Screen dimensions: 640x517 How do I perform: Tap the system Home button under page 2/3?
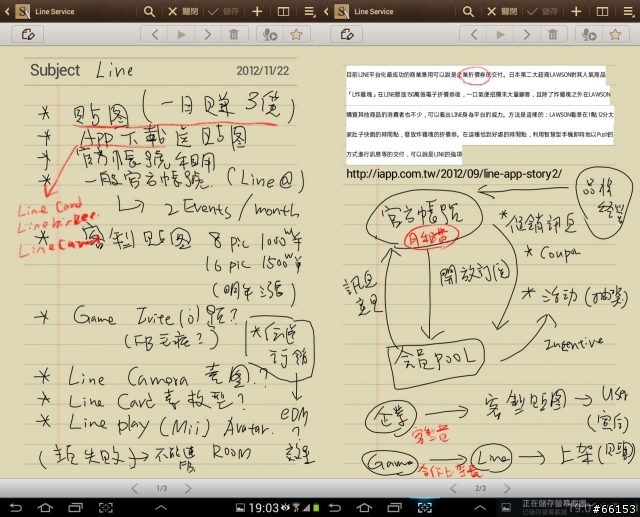coord(364,508)
